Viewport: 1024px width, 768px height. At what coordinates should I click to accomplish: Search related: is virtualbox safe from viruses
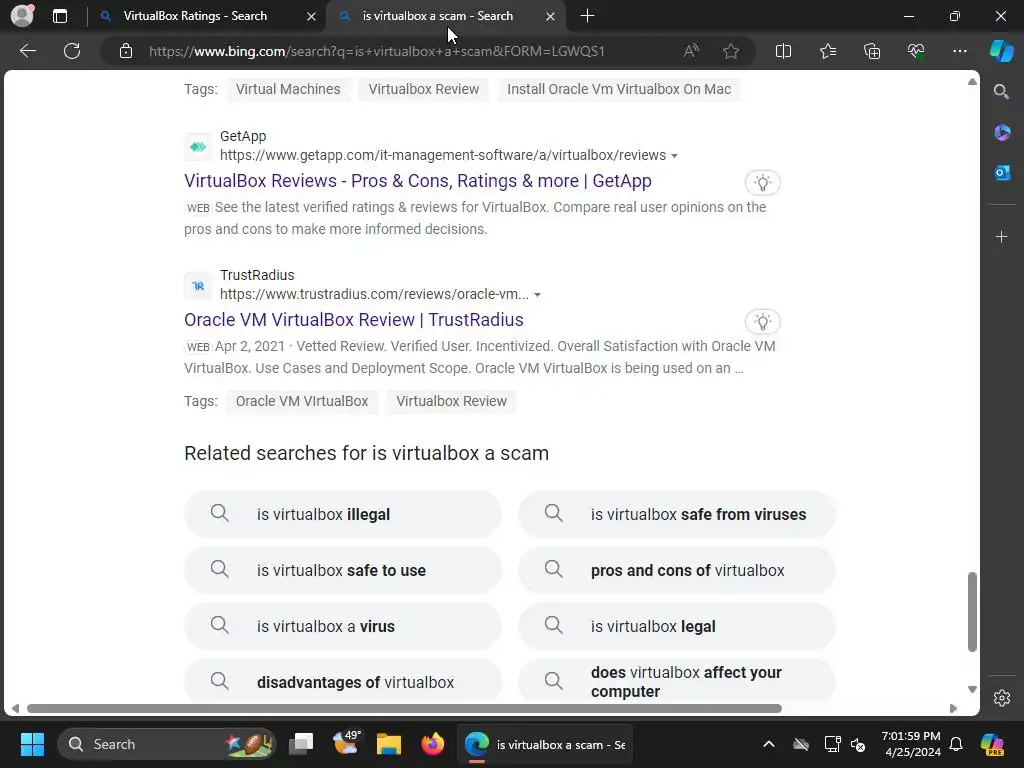click(x=677, y=515)
